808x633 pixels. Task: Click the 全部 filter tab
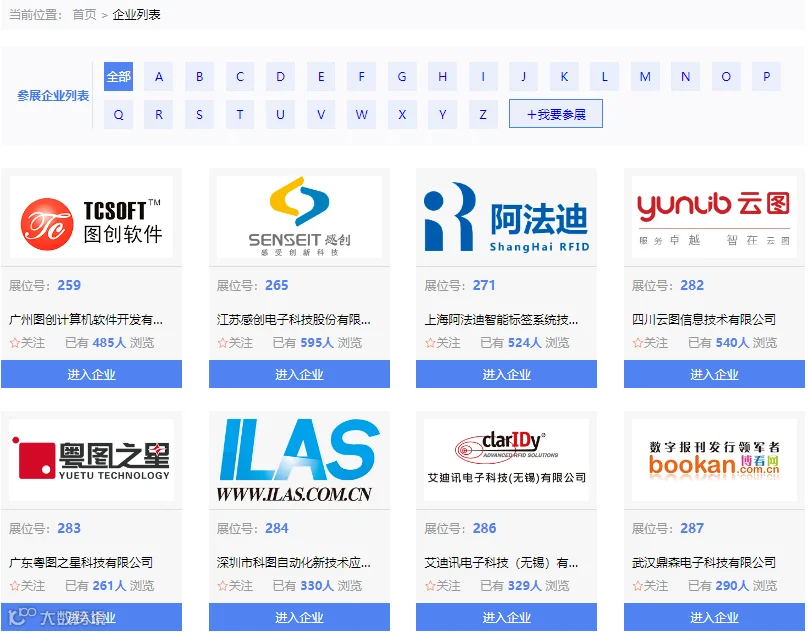click(x=118, y=77)
